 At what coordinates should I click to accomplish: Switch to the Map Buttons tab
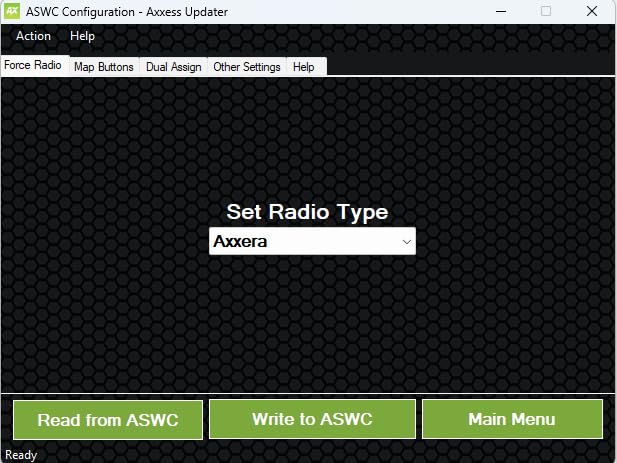tap(104, 67)
